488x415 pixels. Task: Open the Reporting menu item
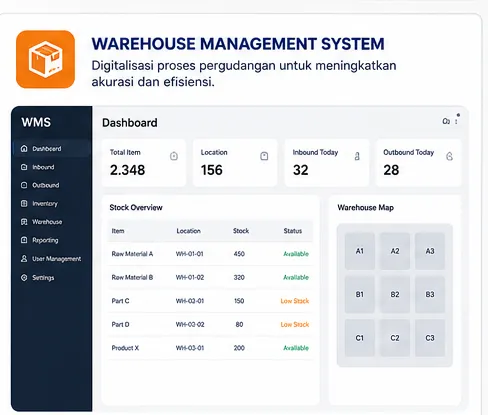[x=45, y=240]
